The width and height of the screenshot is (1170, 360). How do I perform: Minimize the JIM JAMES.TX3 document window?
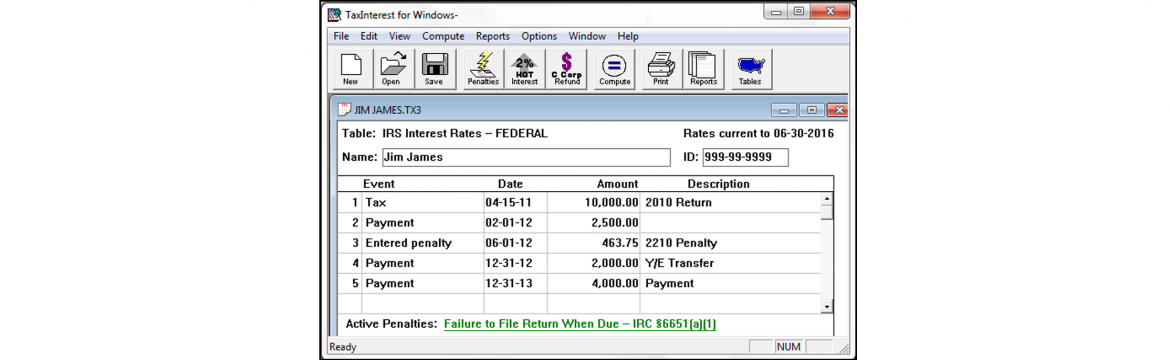pos(784,111)
